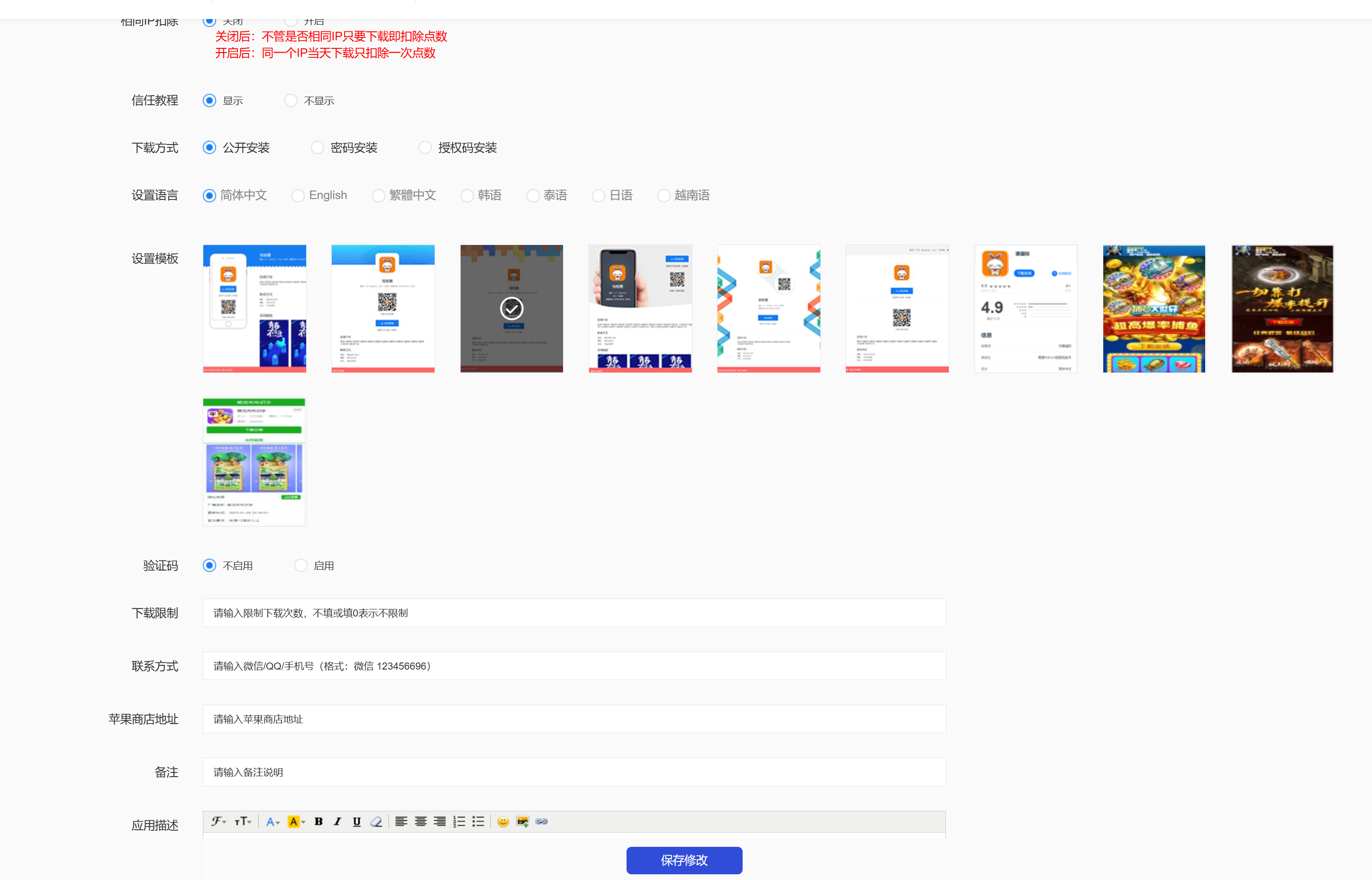Open the text color picker dropdown
Screen dimensions: 1372x880
273,822
